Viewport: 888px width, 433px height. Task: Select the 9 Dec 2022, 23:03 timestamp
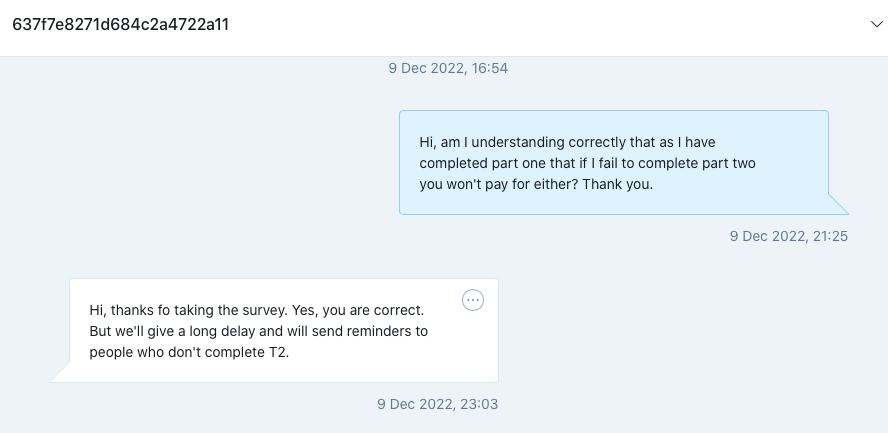437,404
